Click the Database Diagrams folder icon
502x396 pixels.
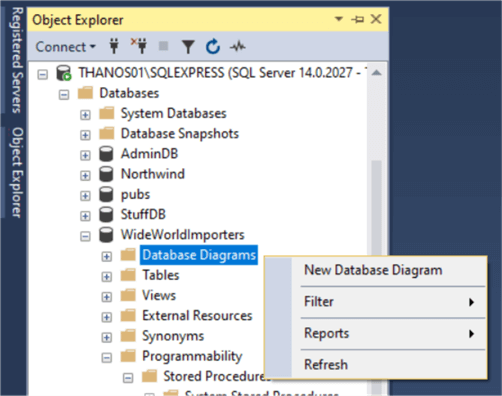[x=128, y=255]
